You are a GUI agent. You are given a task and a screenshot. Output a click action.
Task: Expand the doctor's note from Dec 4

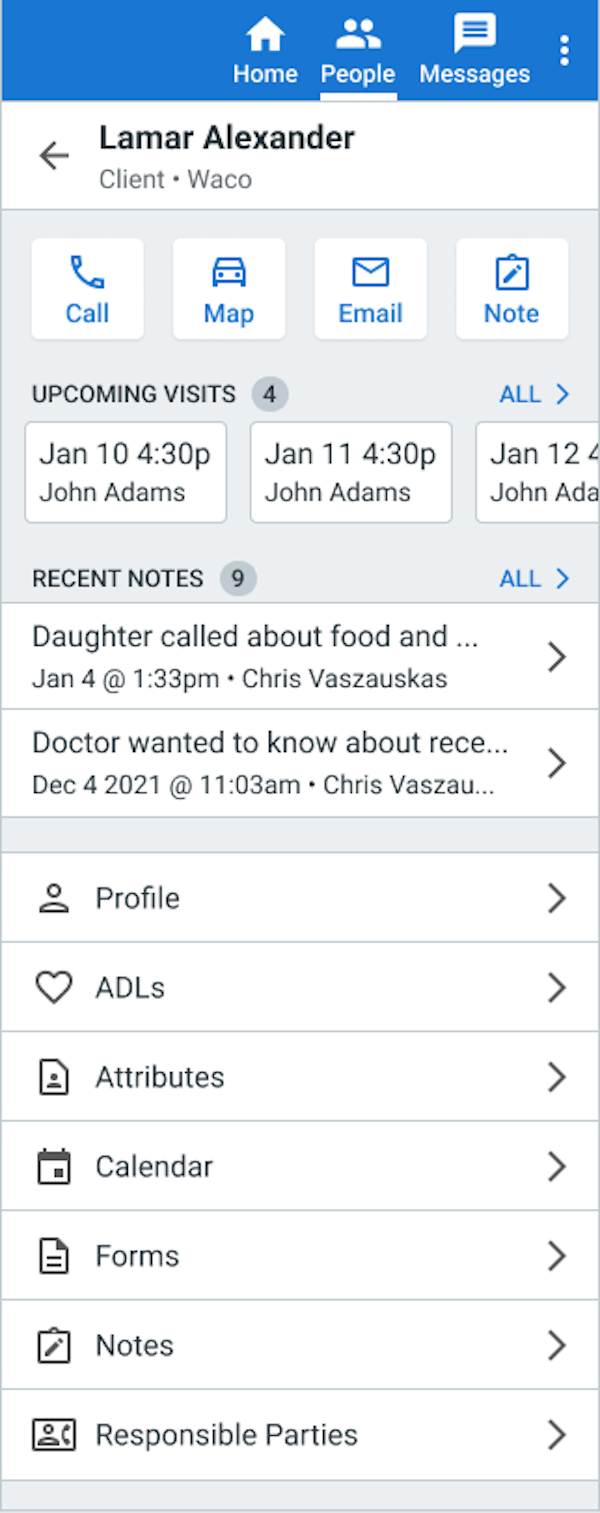[557, 762]
